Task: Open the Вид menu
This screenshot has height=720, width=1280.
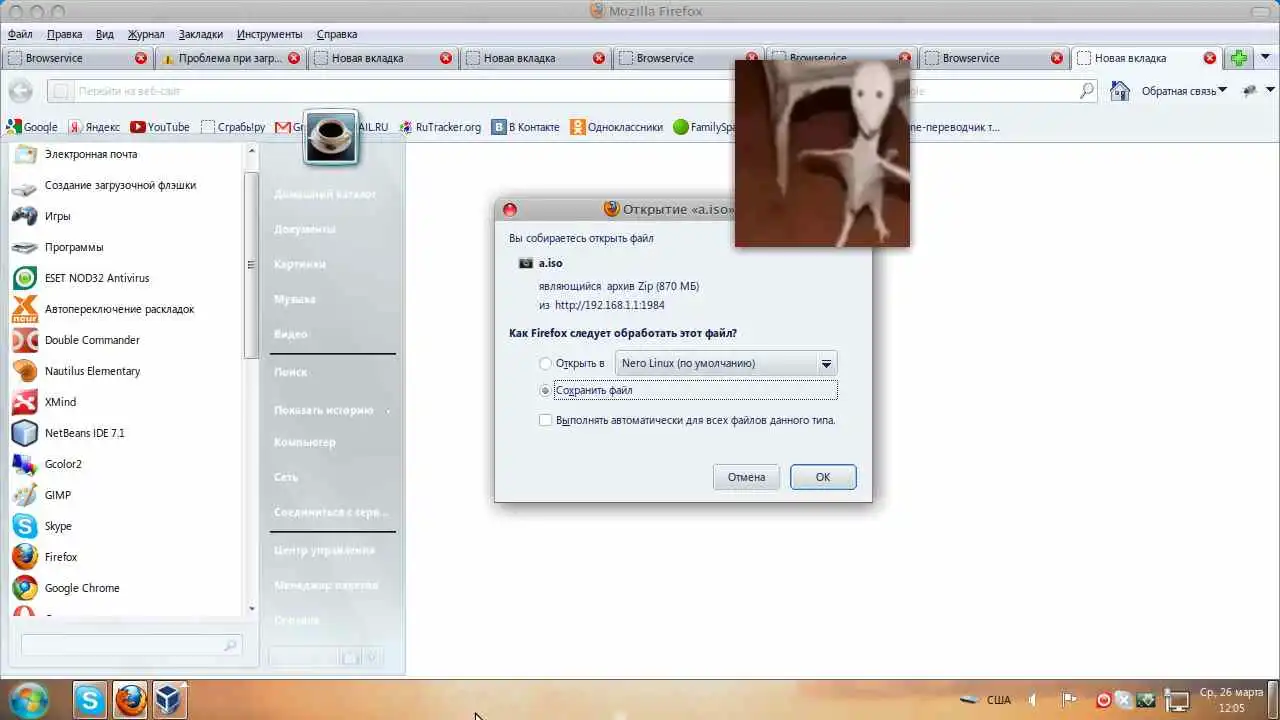Action: 105,34
